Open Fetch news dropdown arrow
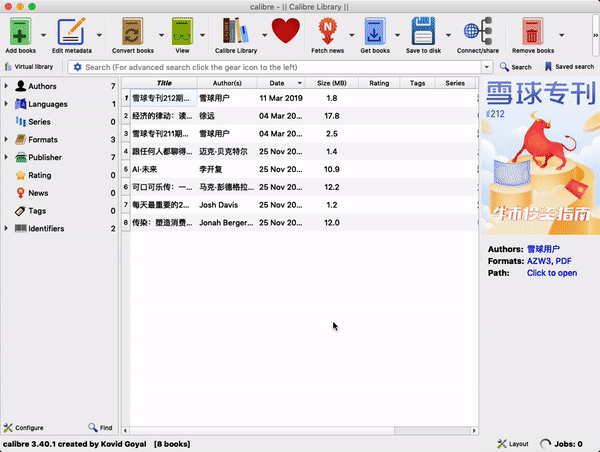This screenshot has width=600, height=452. click(352, 35)
